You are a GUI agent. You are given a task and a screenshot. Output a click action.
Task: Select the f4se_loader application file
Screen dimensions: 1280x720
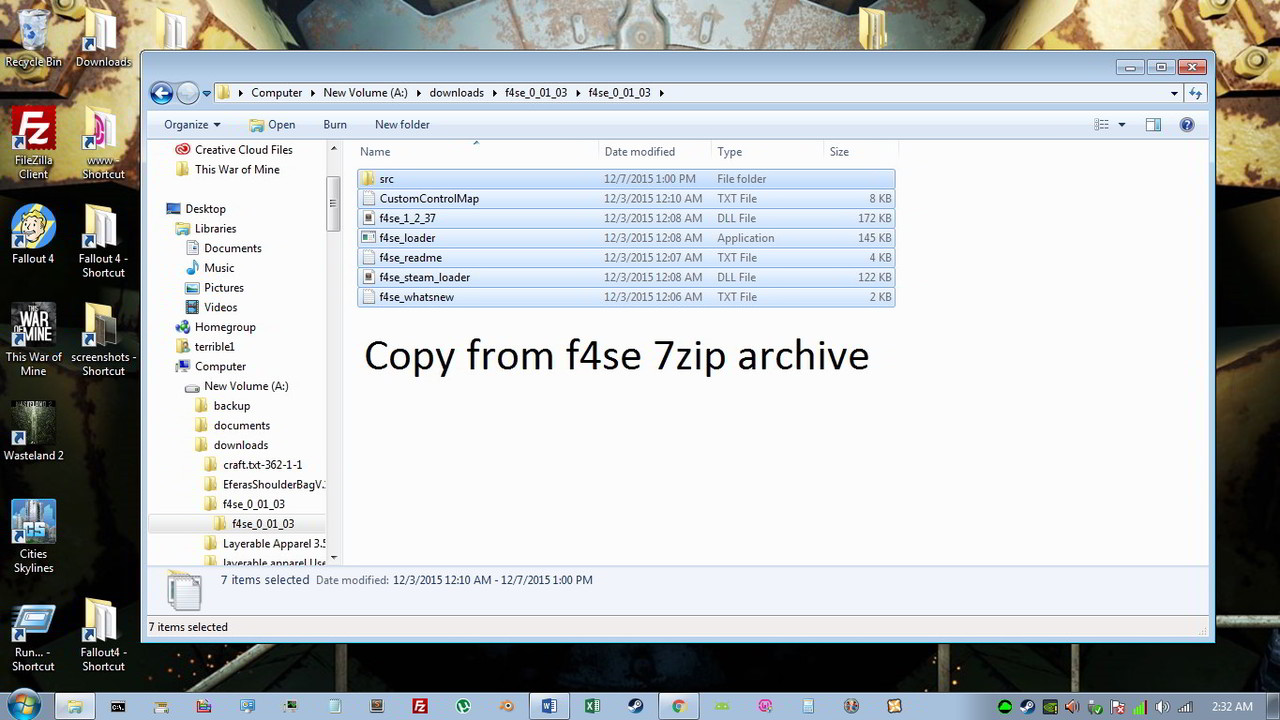click(405, 238)
